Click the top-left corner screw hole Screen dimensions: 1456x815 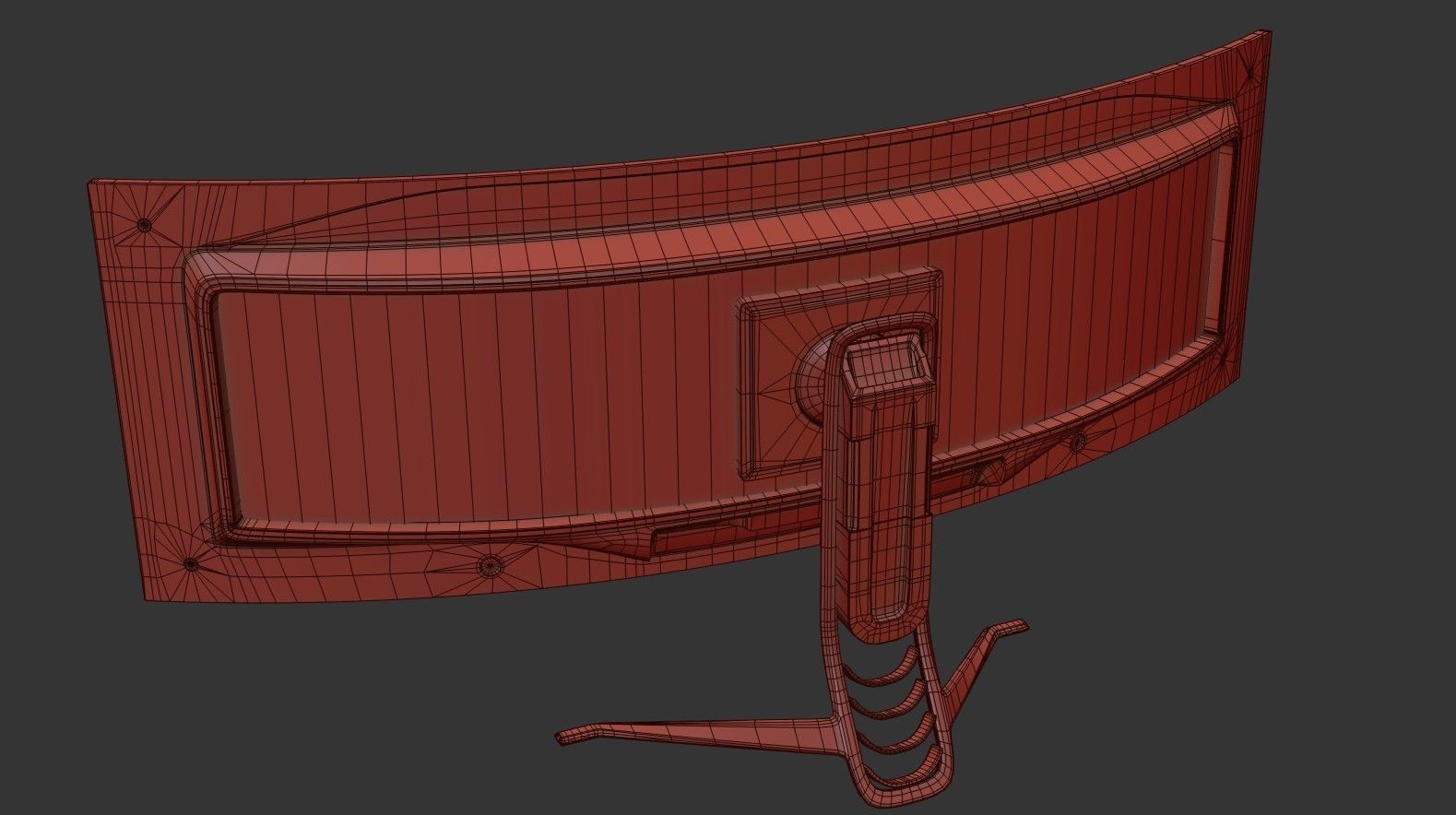(144, 224)
